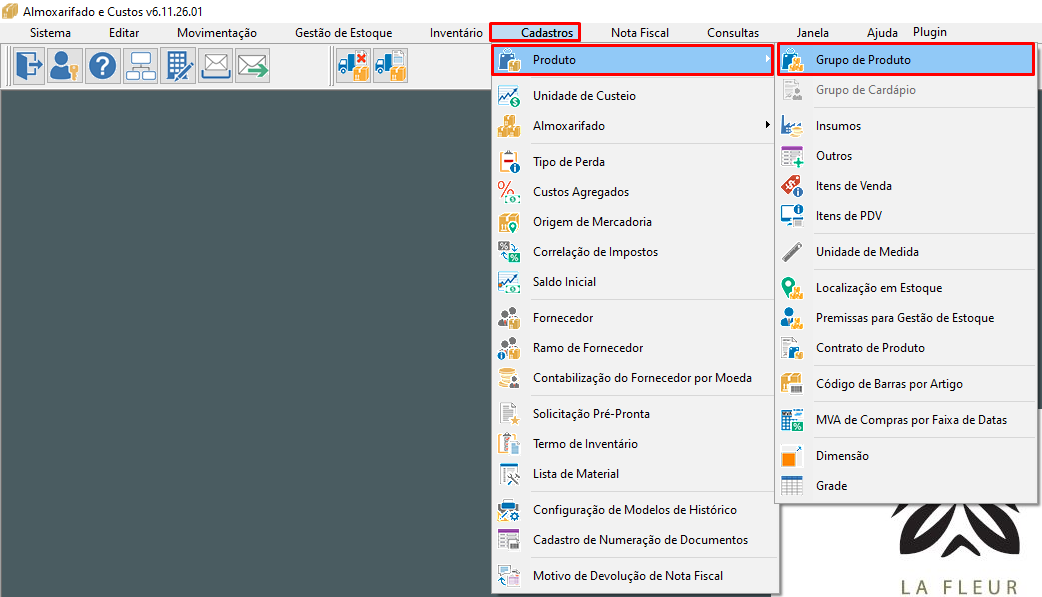Click the envelope inbox toolbar icon
This screenshot has height=597, width=1042.
(x=215, y=66)
